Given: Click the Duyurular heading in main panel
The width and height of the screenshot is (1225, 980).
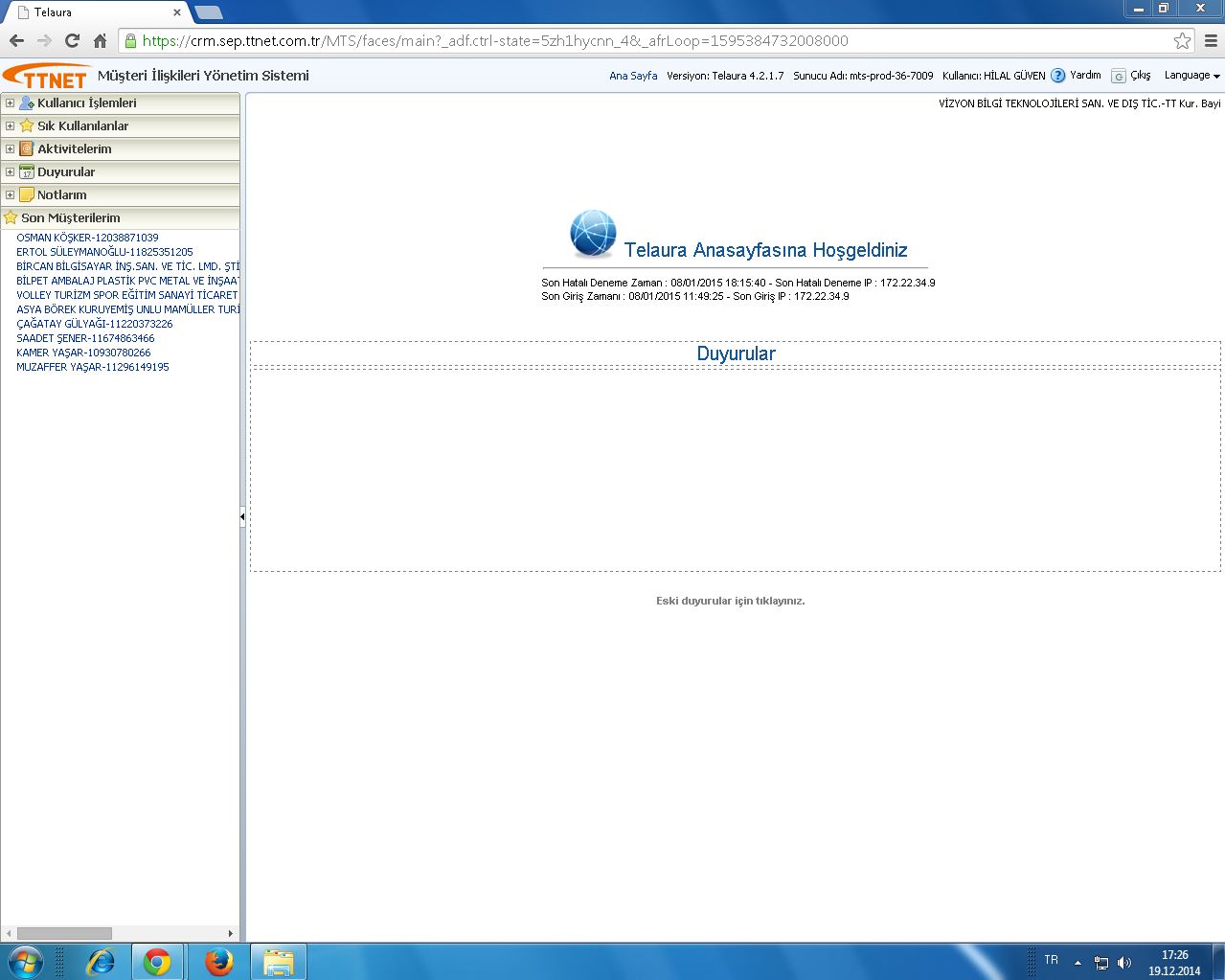Looking at the screenshot, I should (x=736, y=353).
